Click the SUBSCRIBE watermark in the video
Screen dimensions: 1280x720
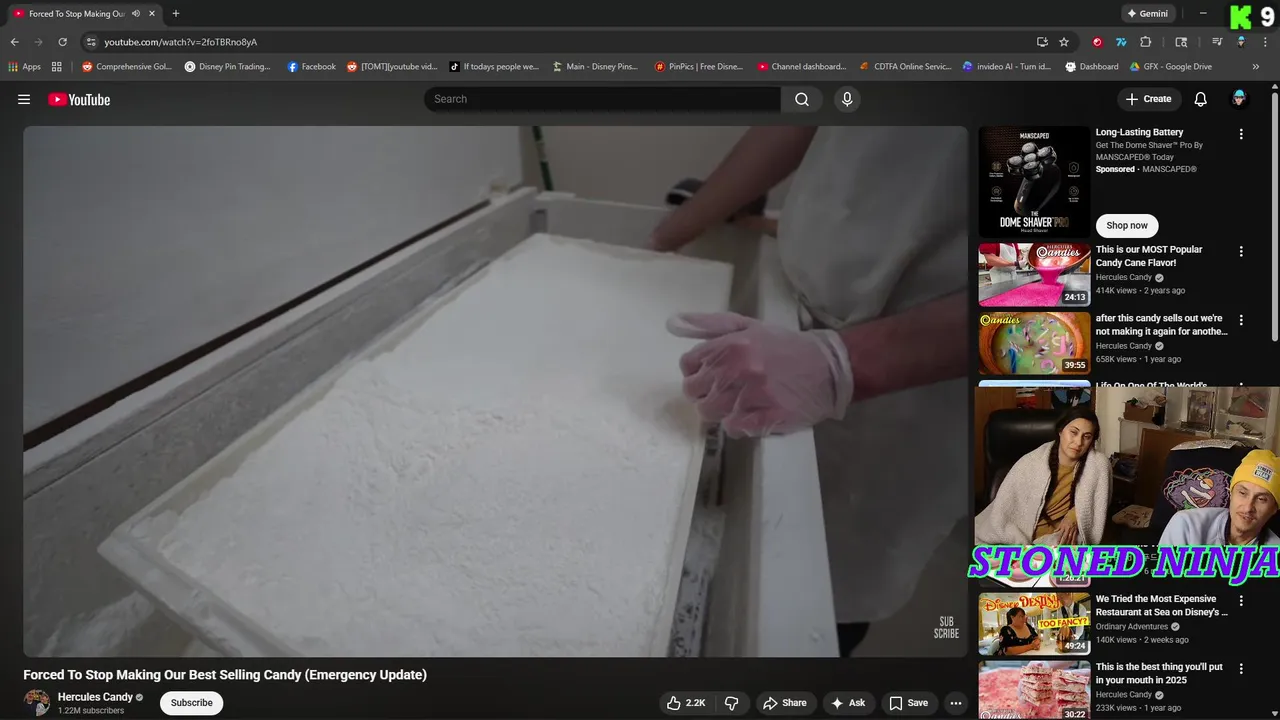[x=946, y=628]
